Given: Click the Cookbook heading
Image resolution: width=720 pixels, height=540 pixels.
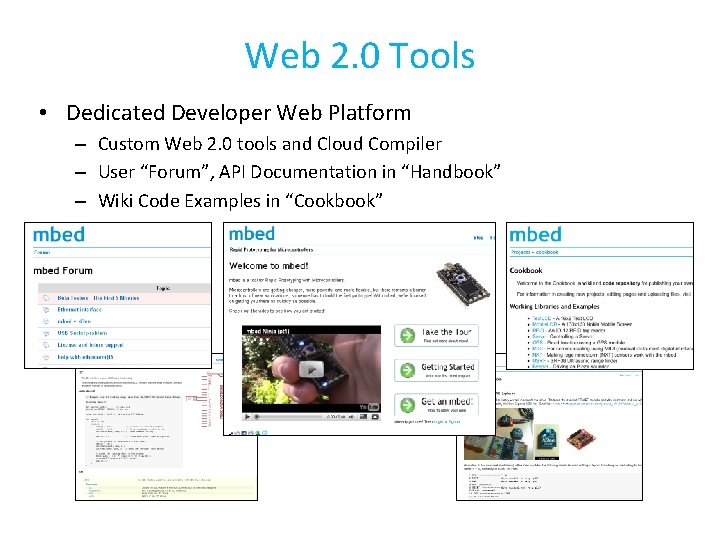Looking at the screenshot, I should (526, 270).
